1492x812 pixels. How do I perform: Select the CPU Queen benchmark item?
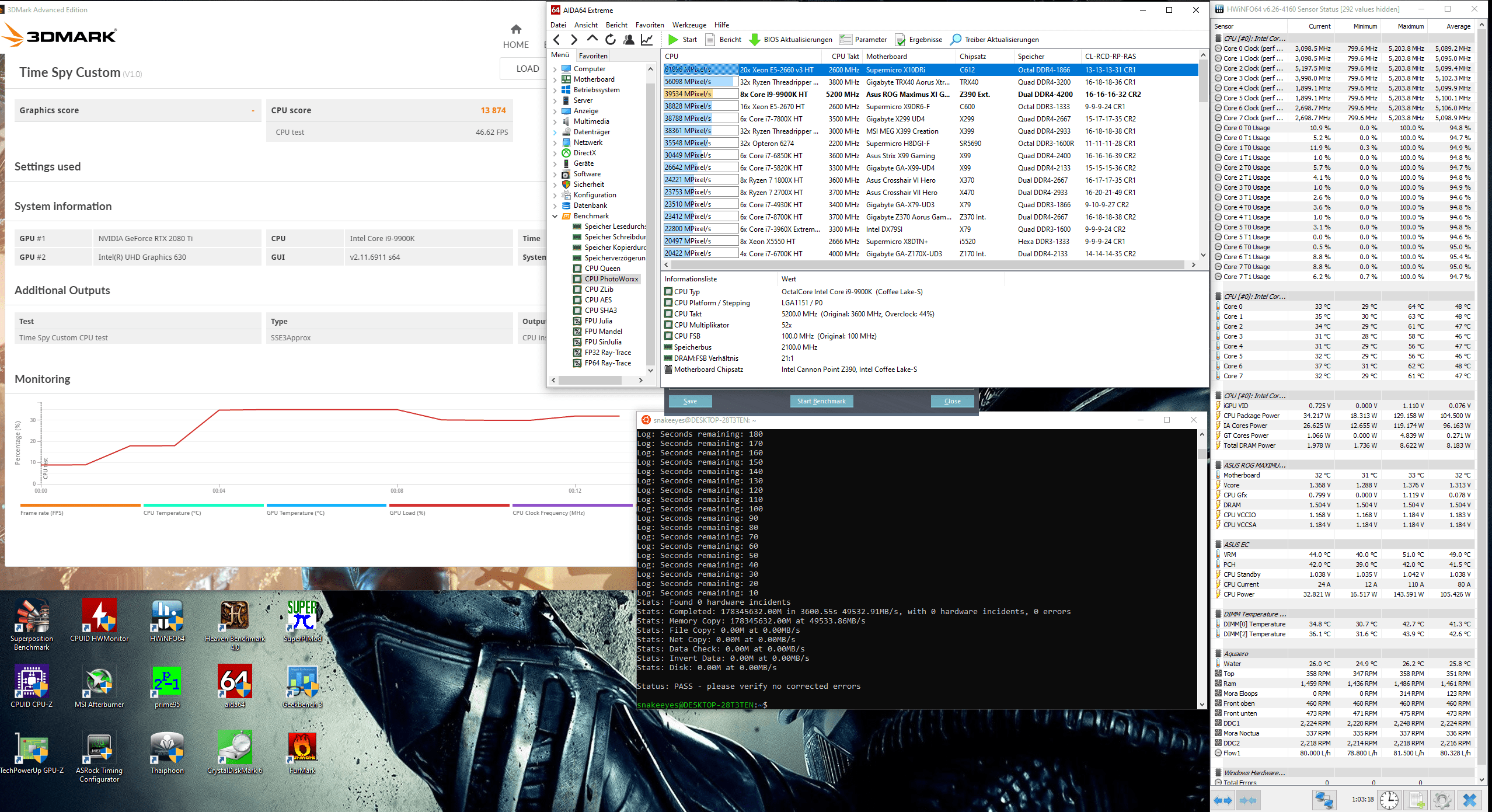602,269
